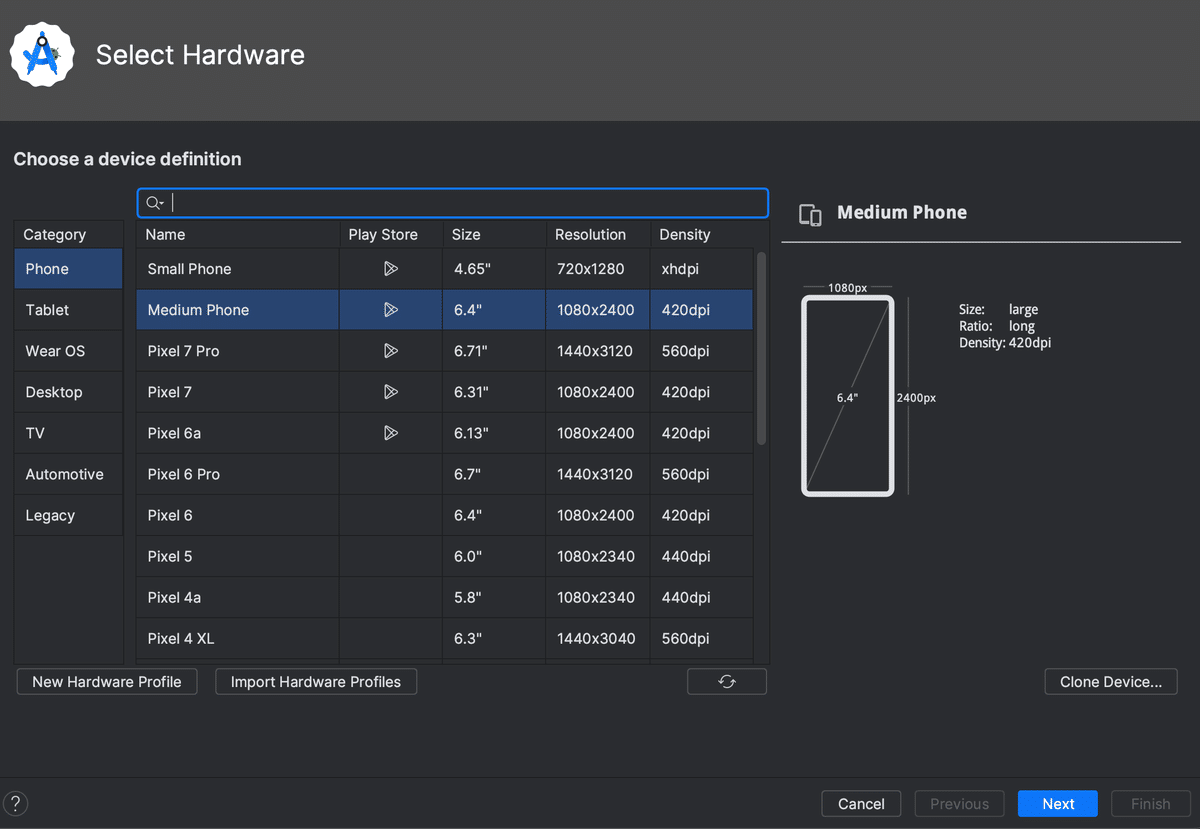This screenshot has height=829, width=1200.
Task: Refresh the device list with the sync button
Action: click(x=727, y=682)
